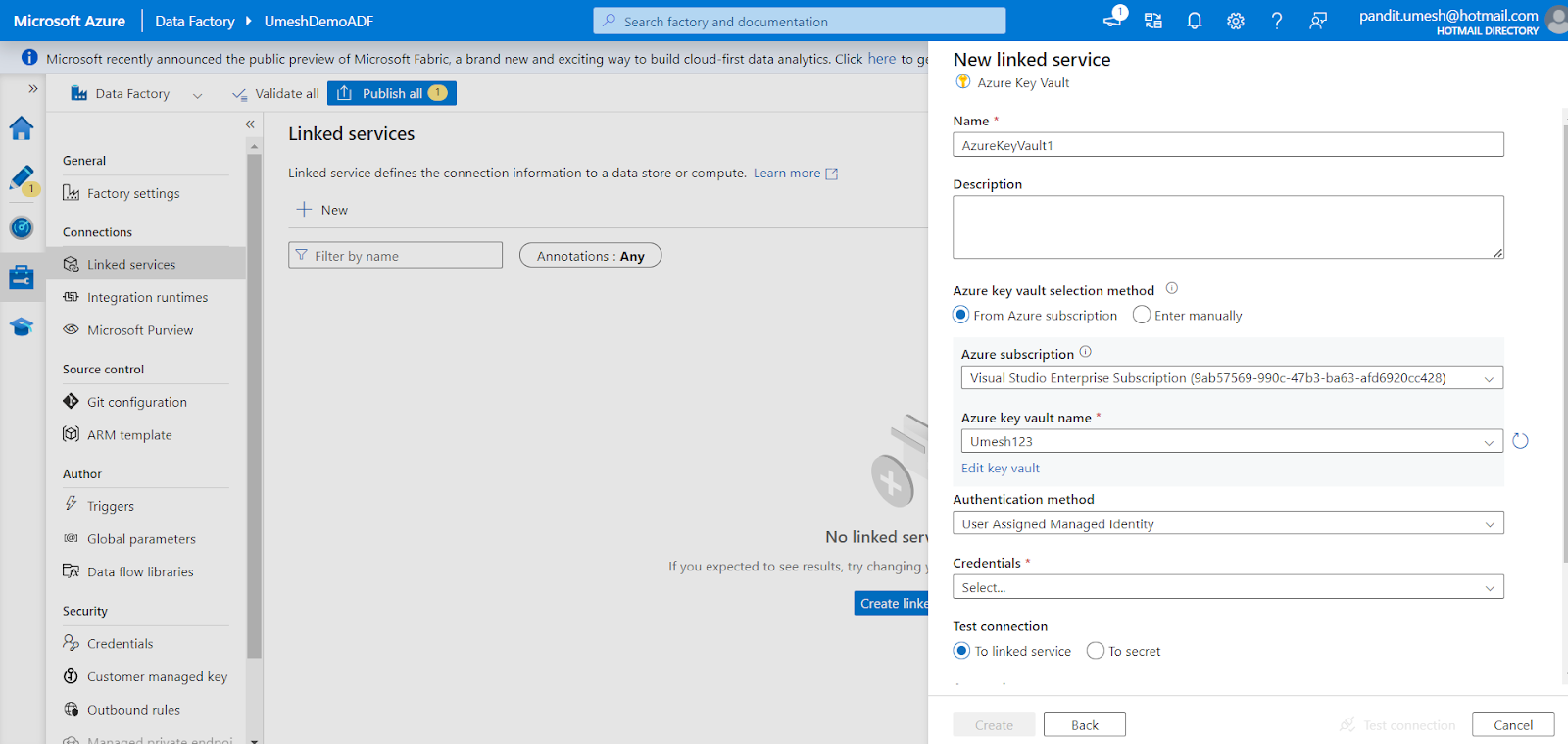Open Annotations Any filter
The image size is (1568, 744).
590,256
